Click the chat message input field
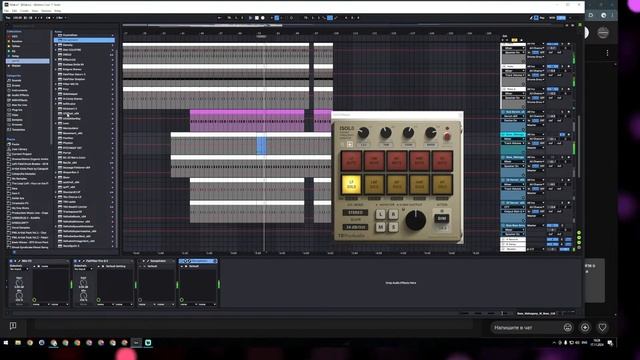Screen dimensions: 640x360 click(x=526, y=327)
